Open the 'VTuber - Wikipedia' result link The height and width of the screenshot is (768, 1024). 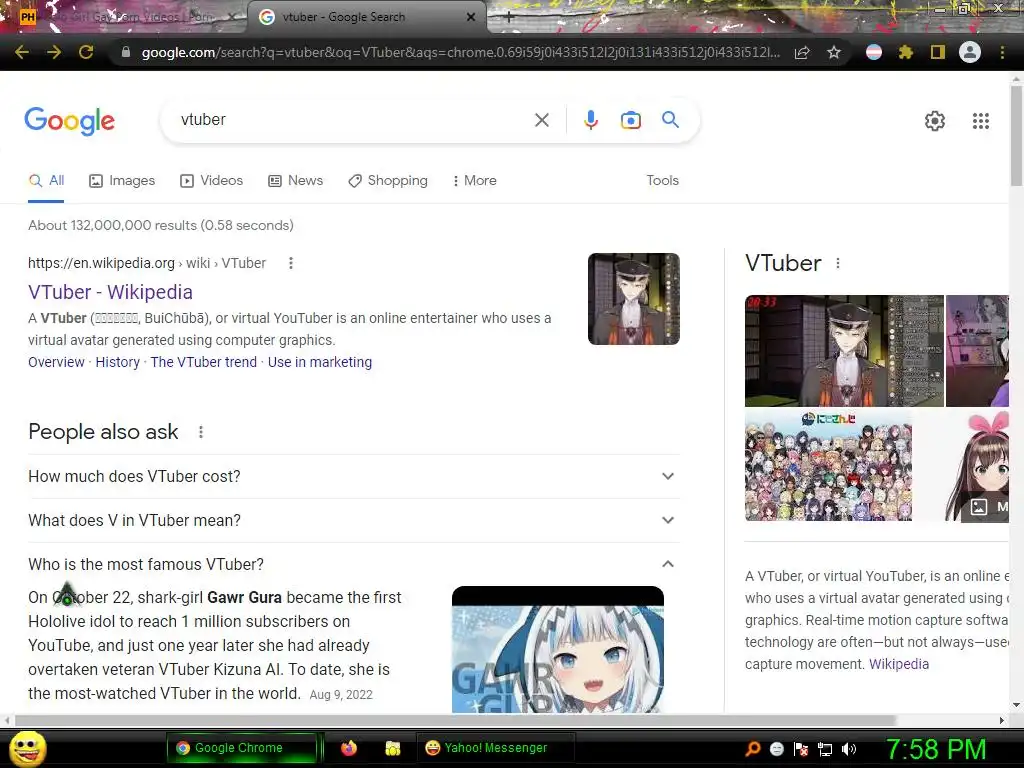[x=110, y=292]
